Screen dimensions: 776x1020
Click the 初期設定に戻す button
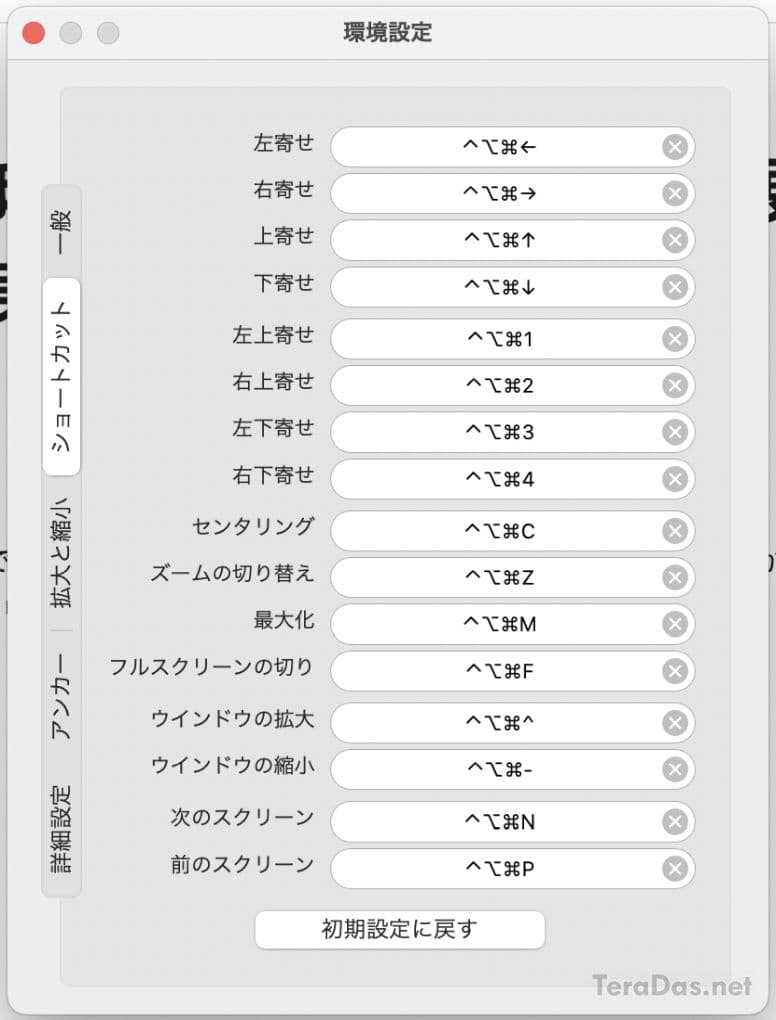point(400,929)
